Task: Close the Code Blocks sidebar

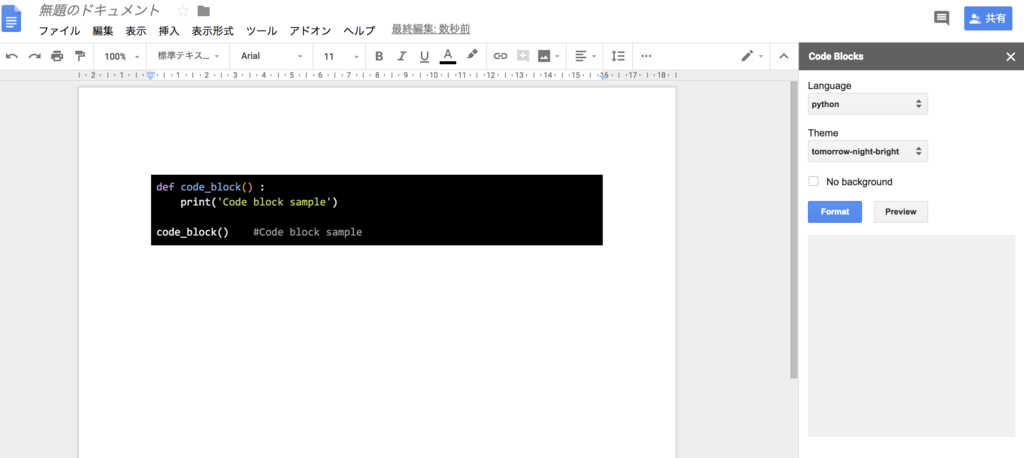Action: coord(1011,57)
